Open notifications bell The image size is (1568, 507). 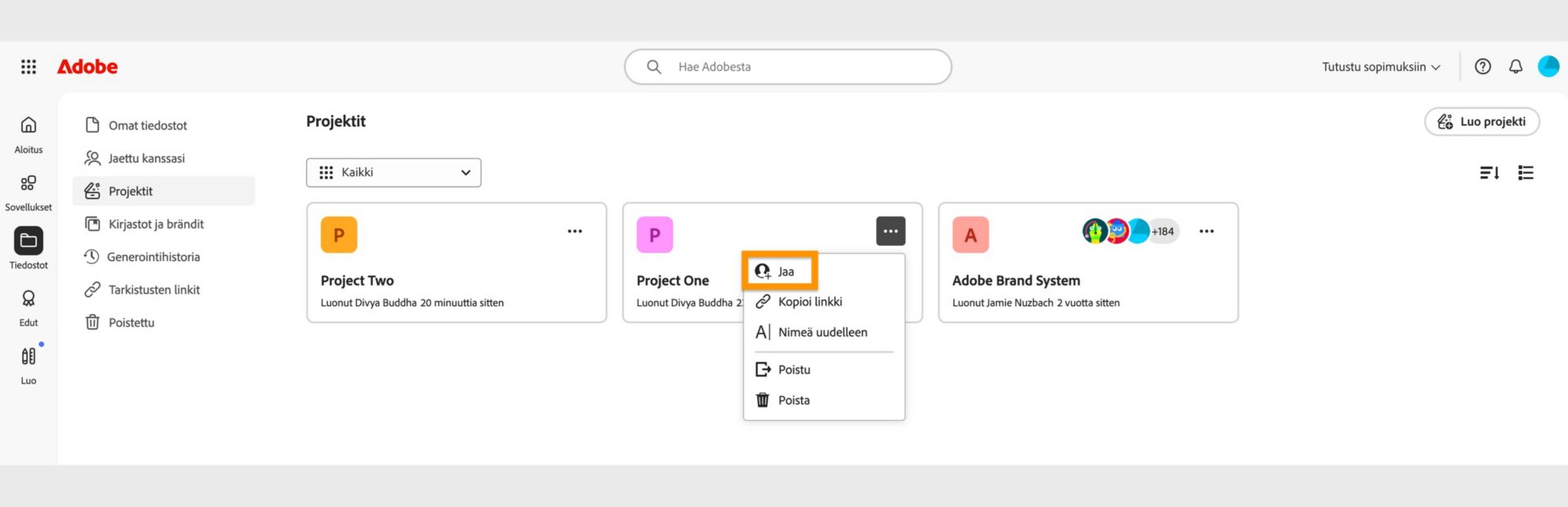[1516, 67]
